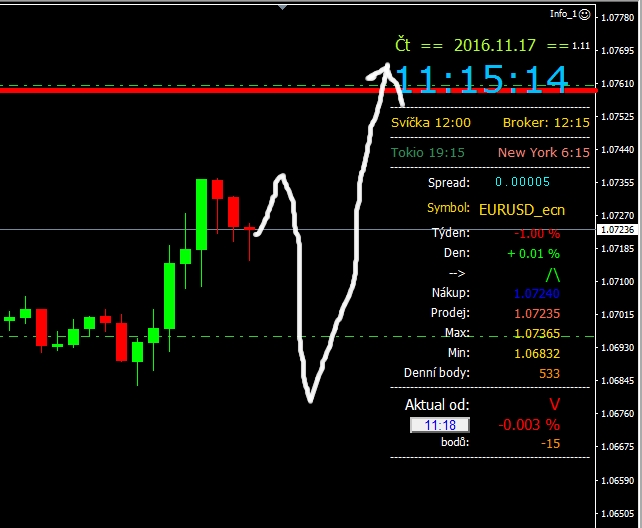Screen dimensions: 642x528
Task: Click the red V direction indicator
Action: [554, 404]
